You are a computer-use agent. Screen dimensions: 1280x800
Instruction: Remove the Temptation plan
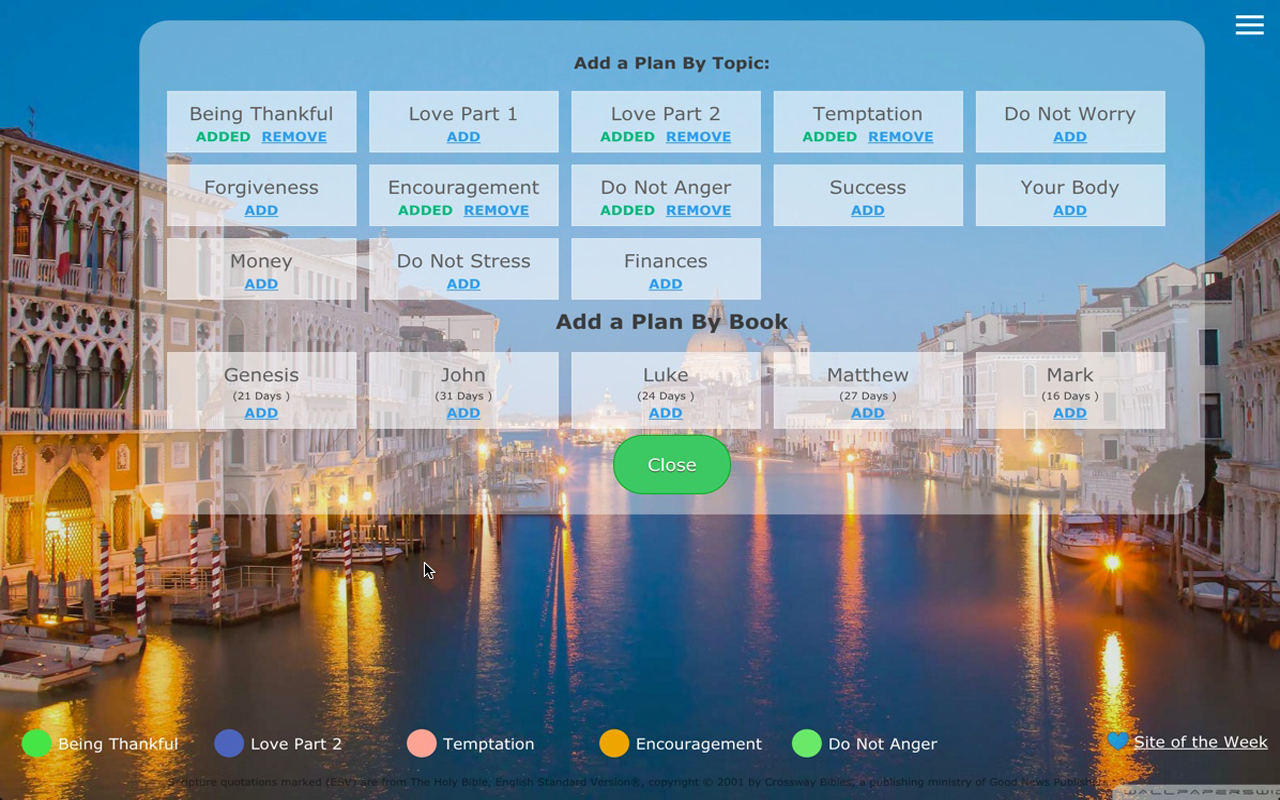(900, 137)
